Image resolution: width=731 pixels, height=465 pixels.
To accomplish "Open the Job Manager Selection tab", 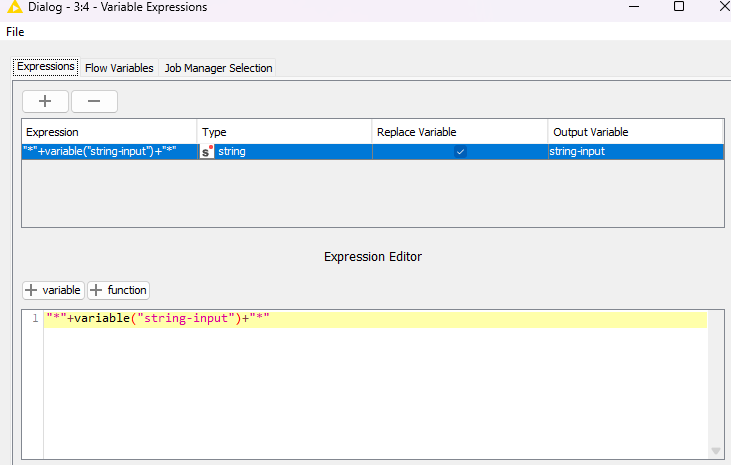I will [x=218, y=68].
